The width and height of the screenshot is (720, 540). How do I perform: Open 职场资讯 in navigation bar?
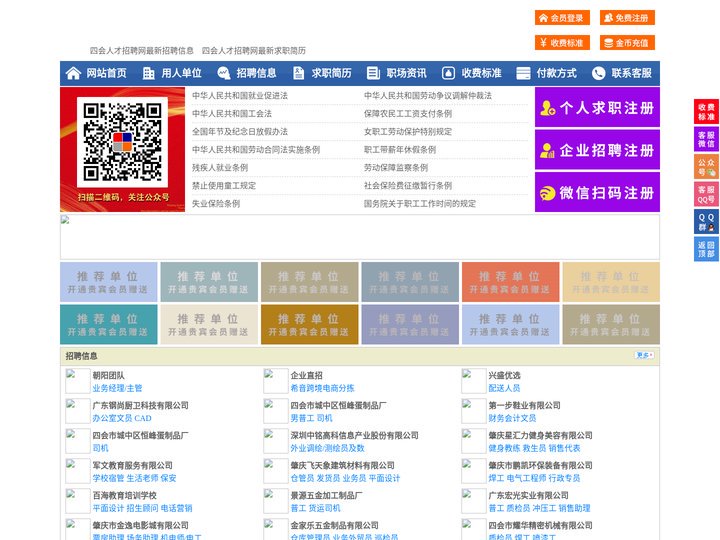click(x=406, y=73)
